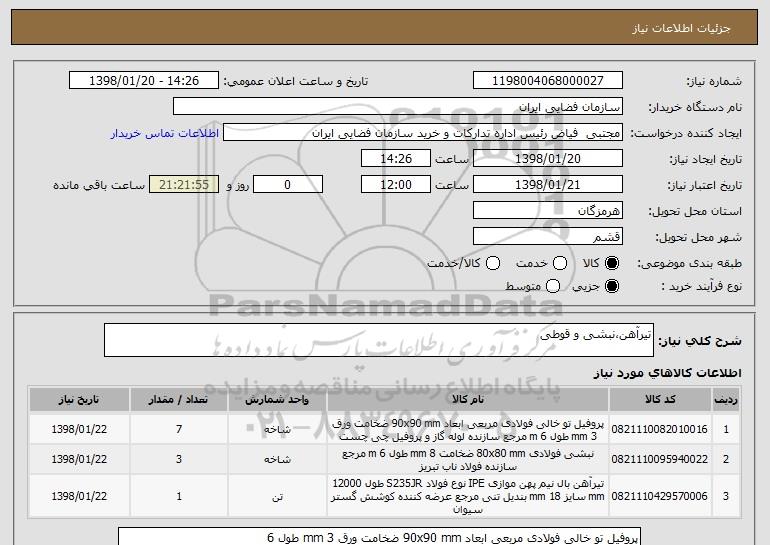
Task: Click the quantity 7 in row 1
Action: pos(179,429)
